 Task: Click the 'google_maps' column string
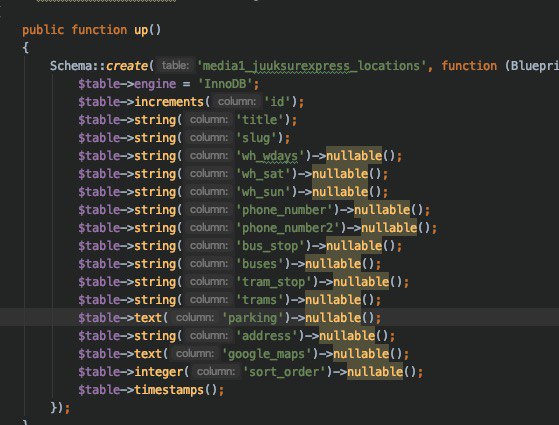[267, 354]
